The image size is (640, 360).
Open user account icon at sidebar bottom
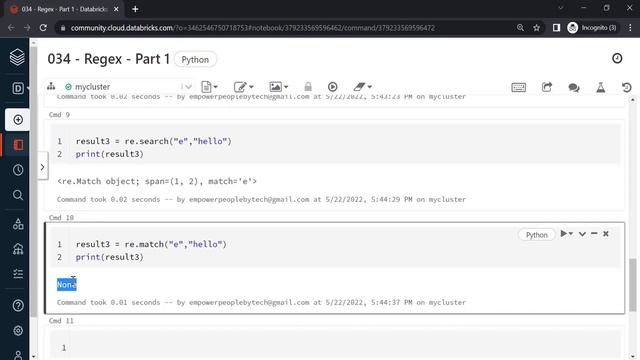[18, 355]
